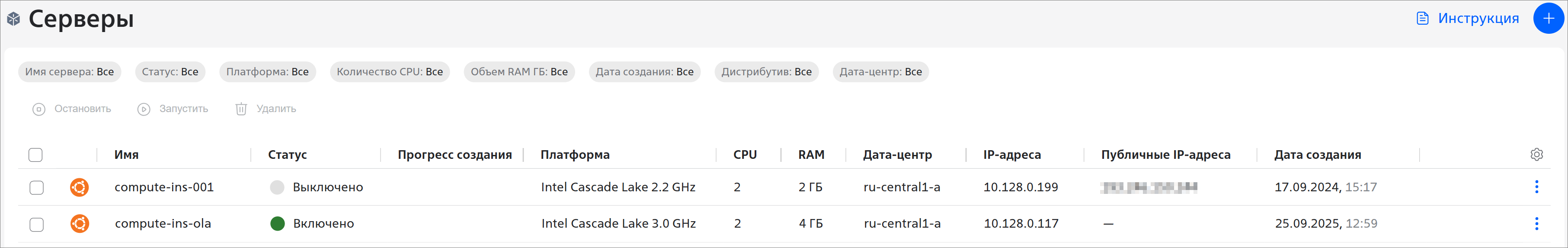Click the Удалить trash icon

click(x=241, y=109)
